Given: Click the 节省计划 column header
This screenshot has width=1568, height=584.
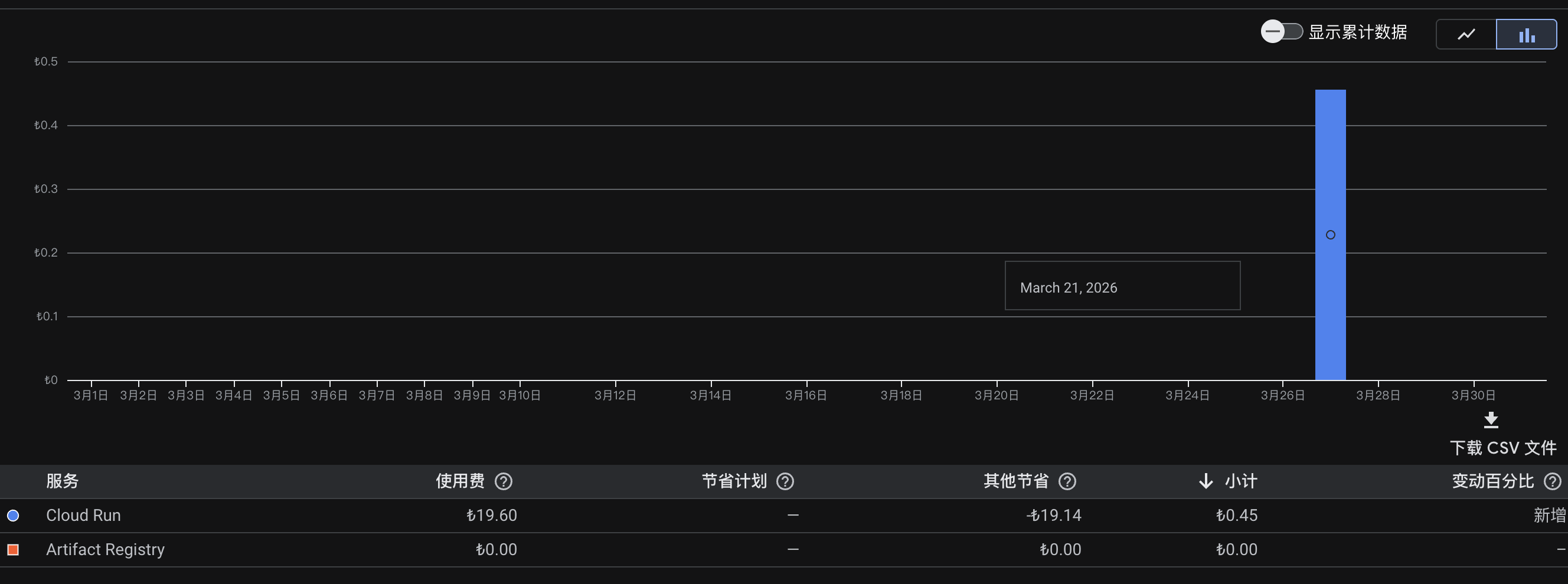Looking at the screenshot, I should pos(734,482).
